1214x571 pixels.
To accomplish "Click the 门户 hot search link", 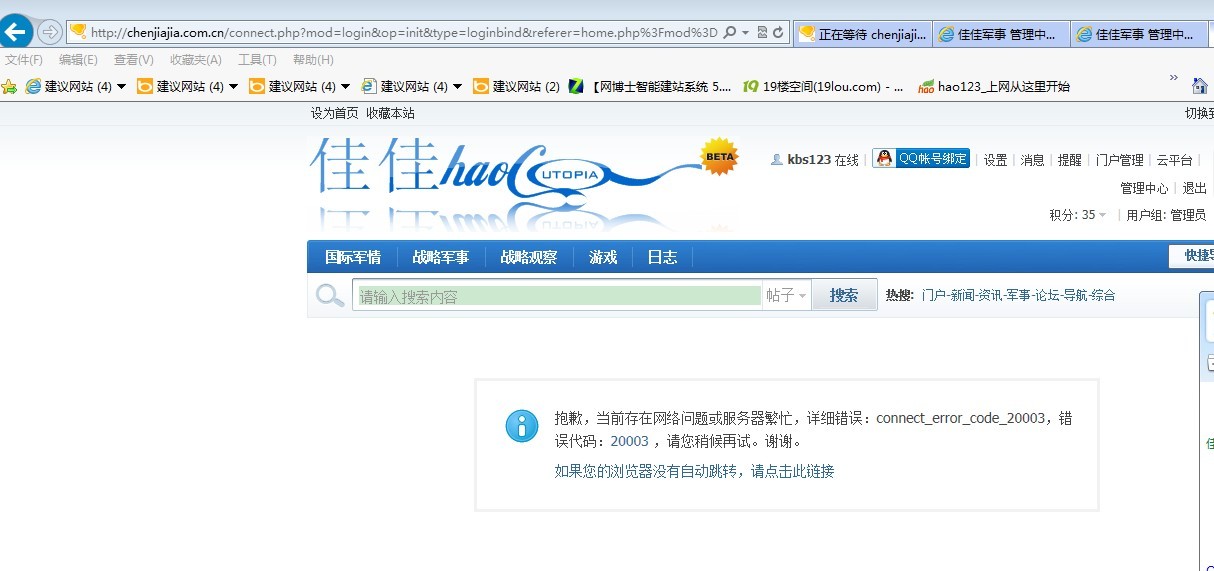I will (933, 295).
